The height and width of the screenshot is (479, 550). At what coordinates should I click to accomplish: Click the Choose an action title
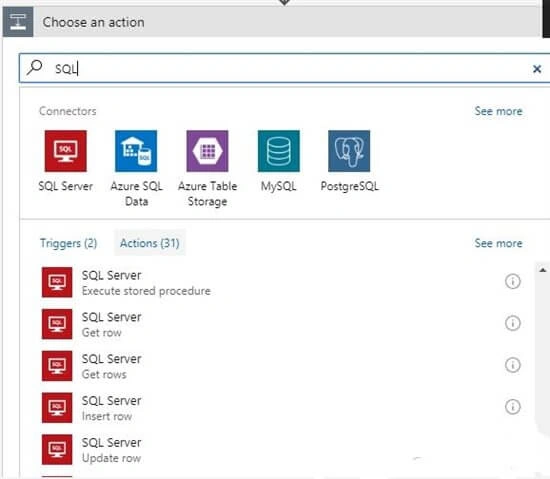(x=93, y=22)
